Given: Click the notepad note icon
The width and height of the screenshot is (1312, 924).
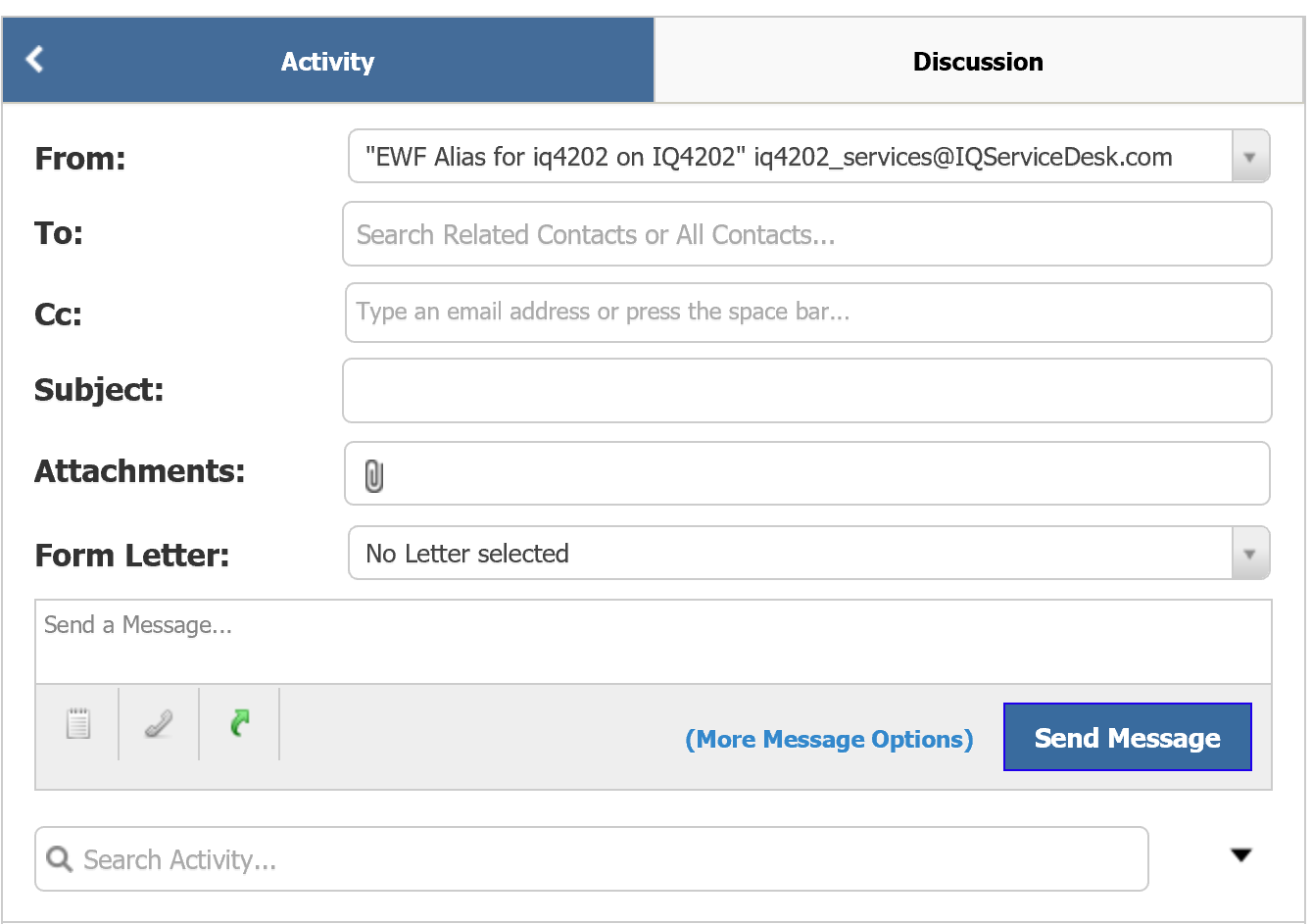Looking at the screenshot, I should pos(78,723).
